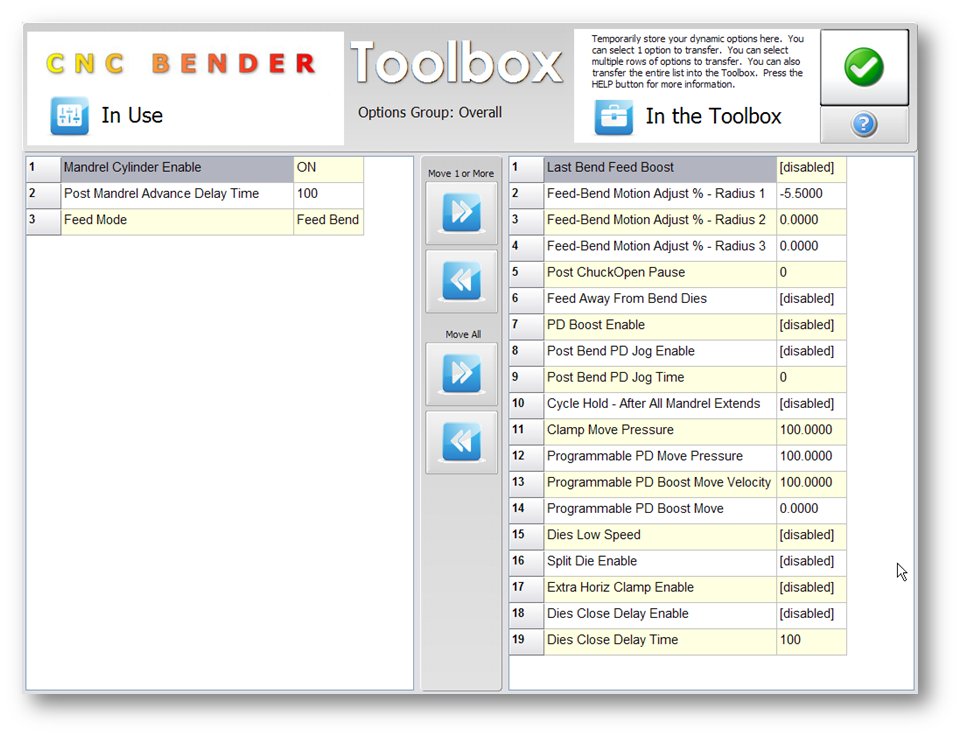960x736 pixels.
Task: Click the green checkmark confirm button
Action: pos(864,67)
